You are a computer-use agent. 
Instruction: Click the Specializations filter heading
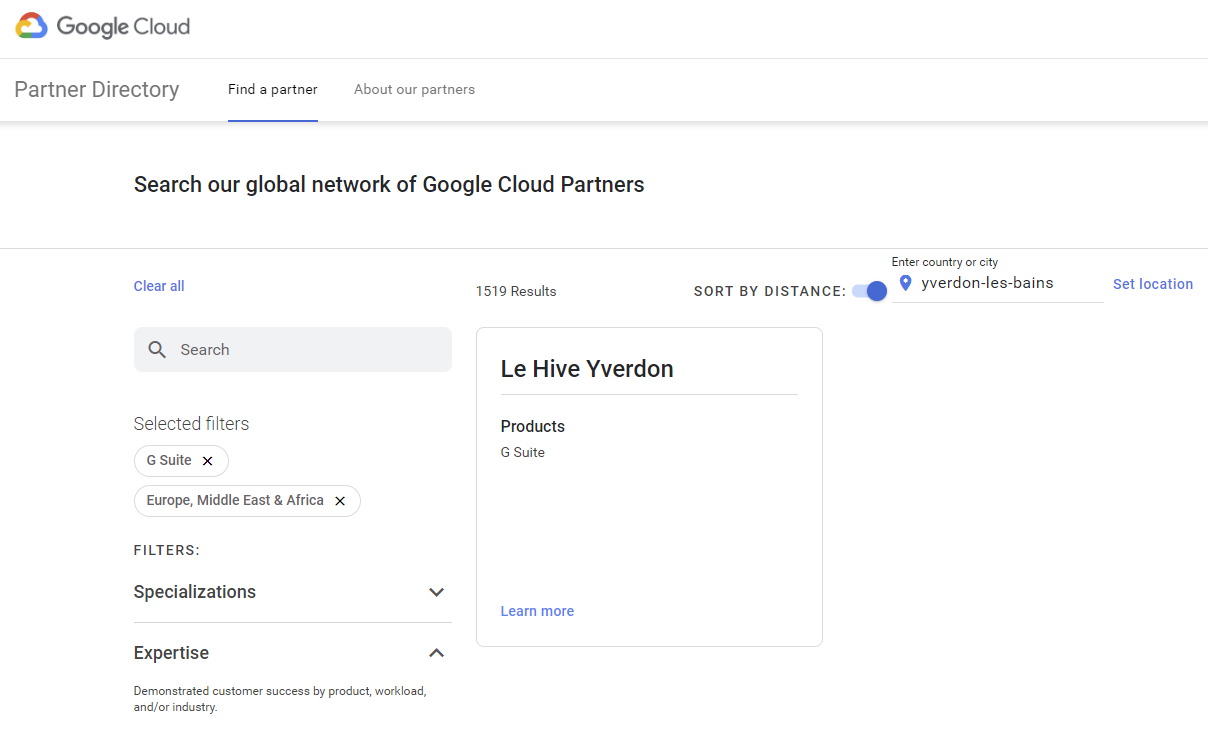click(195, 592)
